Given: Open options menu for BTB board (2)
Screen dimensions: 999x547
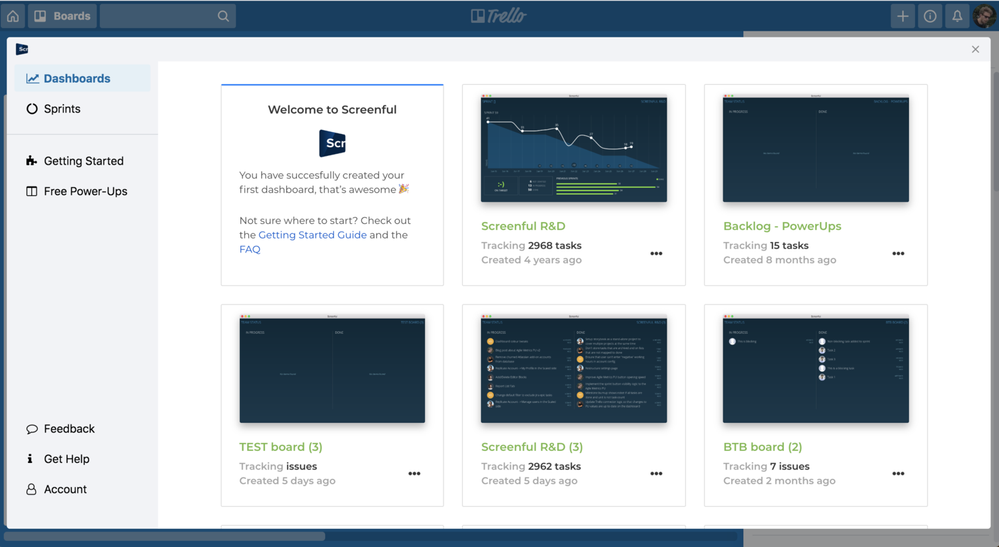Looking at the screenshot, I should click(898, 474).
